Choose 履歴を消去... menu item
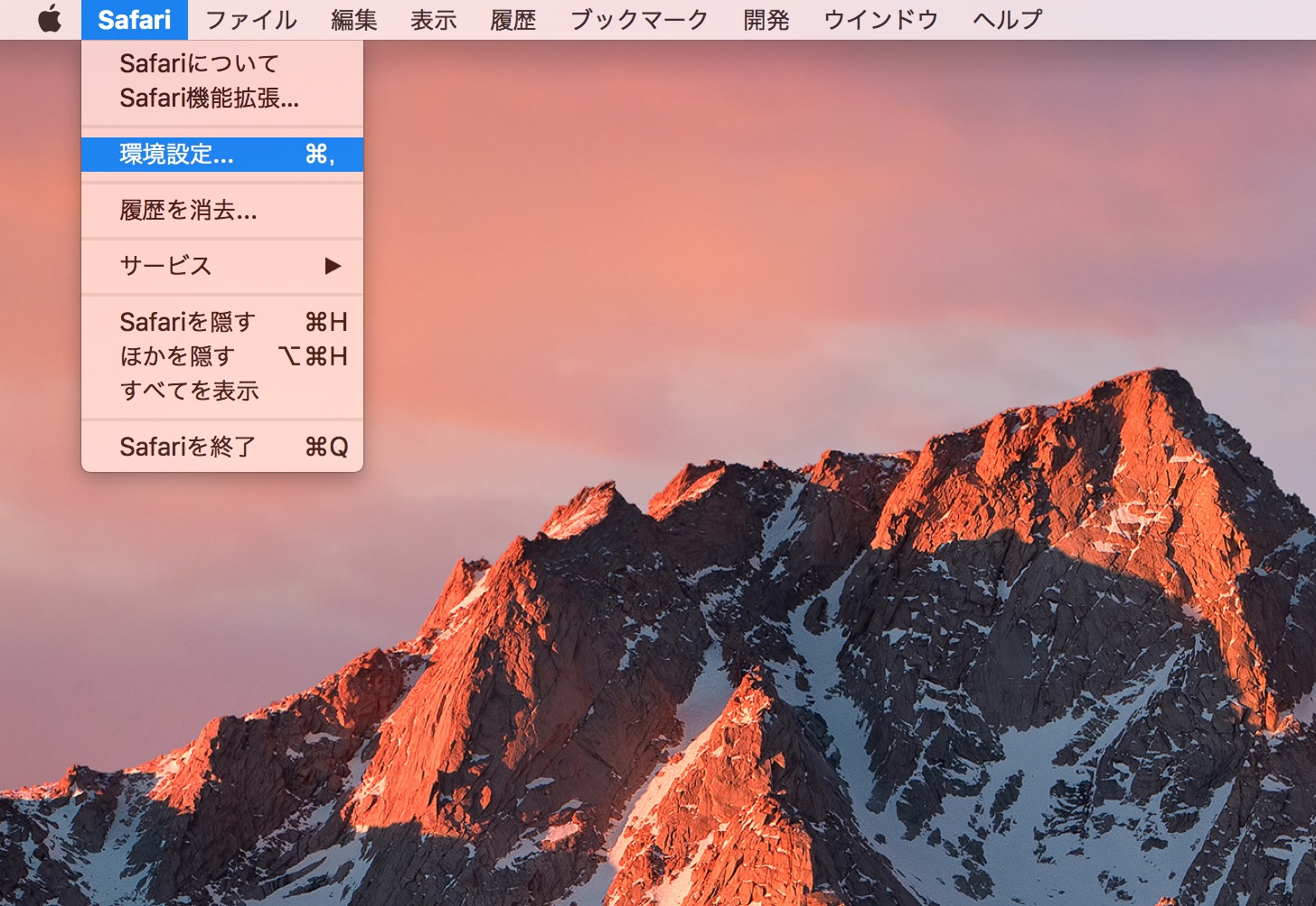Screen dimensions: 1316x906 coord(222,211)
